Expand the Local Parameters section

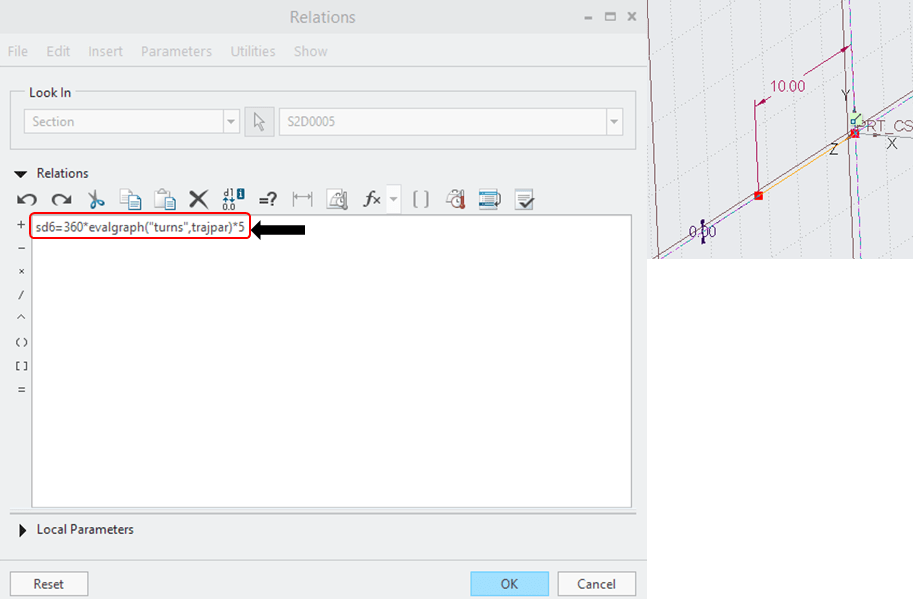pyautogui.click(x=23, y=530)
